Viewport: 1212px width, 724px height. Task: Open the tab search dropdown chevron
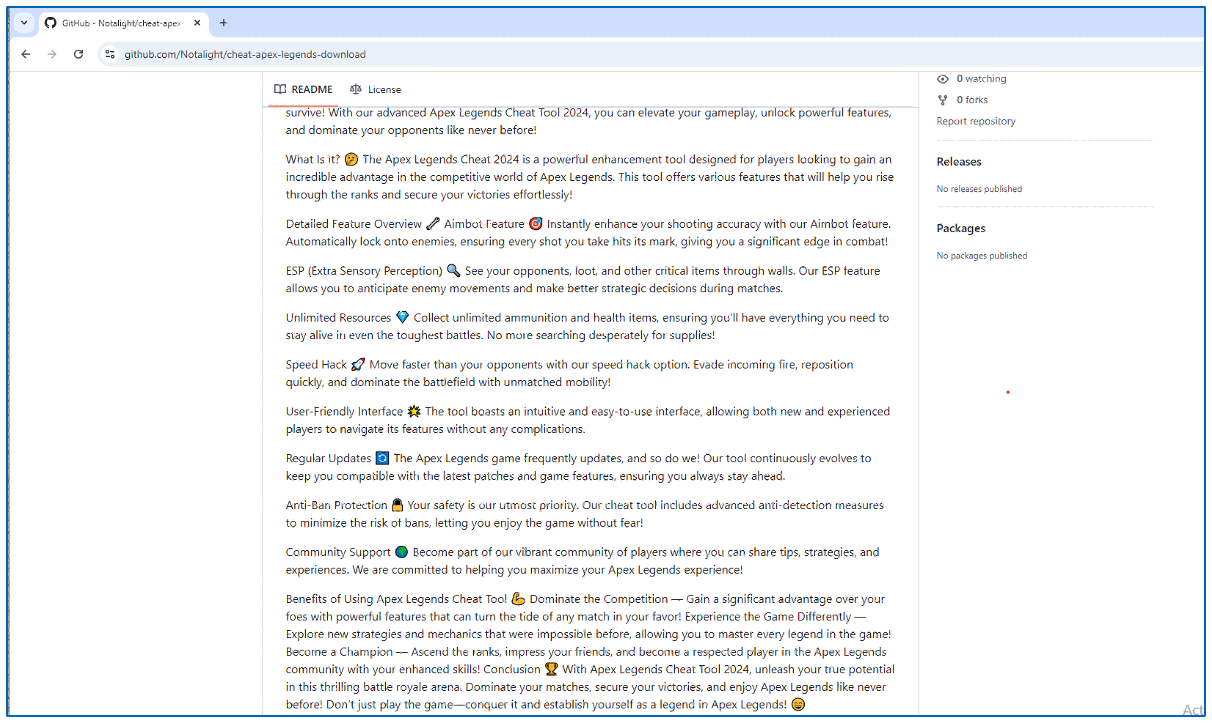pyautogui.click(x=25, y=23)
